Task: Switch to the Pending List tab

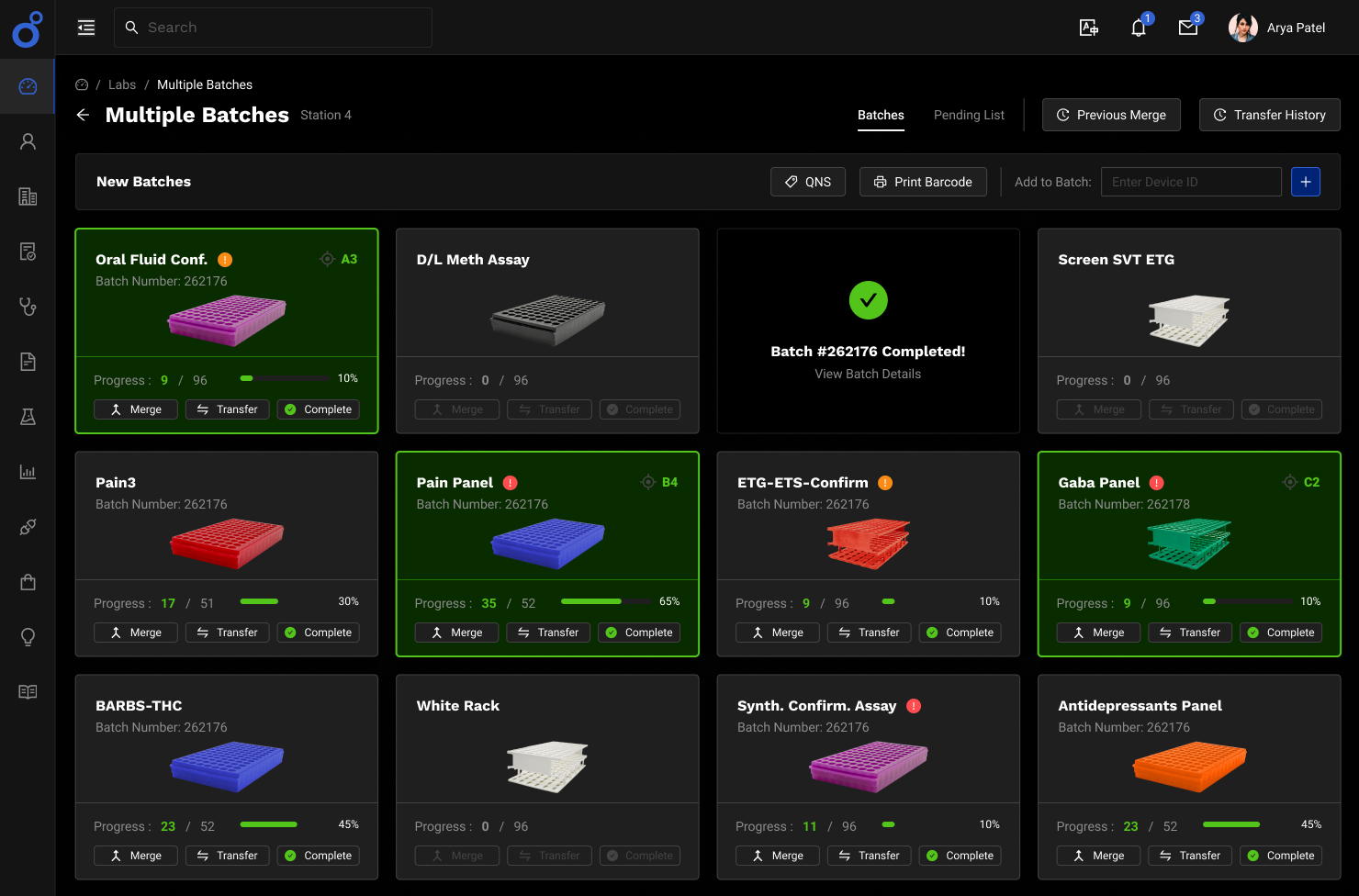Action: point(969,115)
